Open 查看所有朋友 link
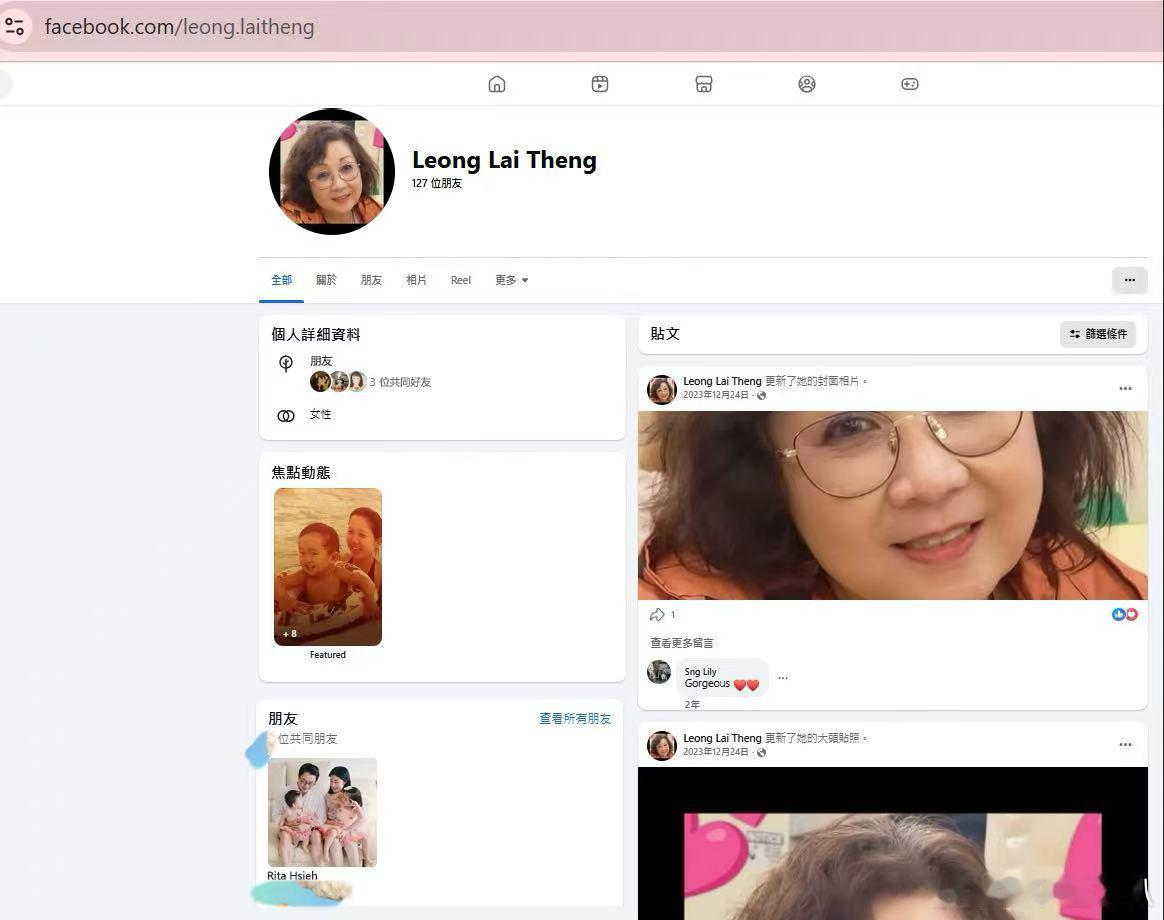Viewport: 1164px width, 920px height. (575, 719)
